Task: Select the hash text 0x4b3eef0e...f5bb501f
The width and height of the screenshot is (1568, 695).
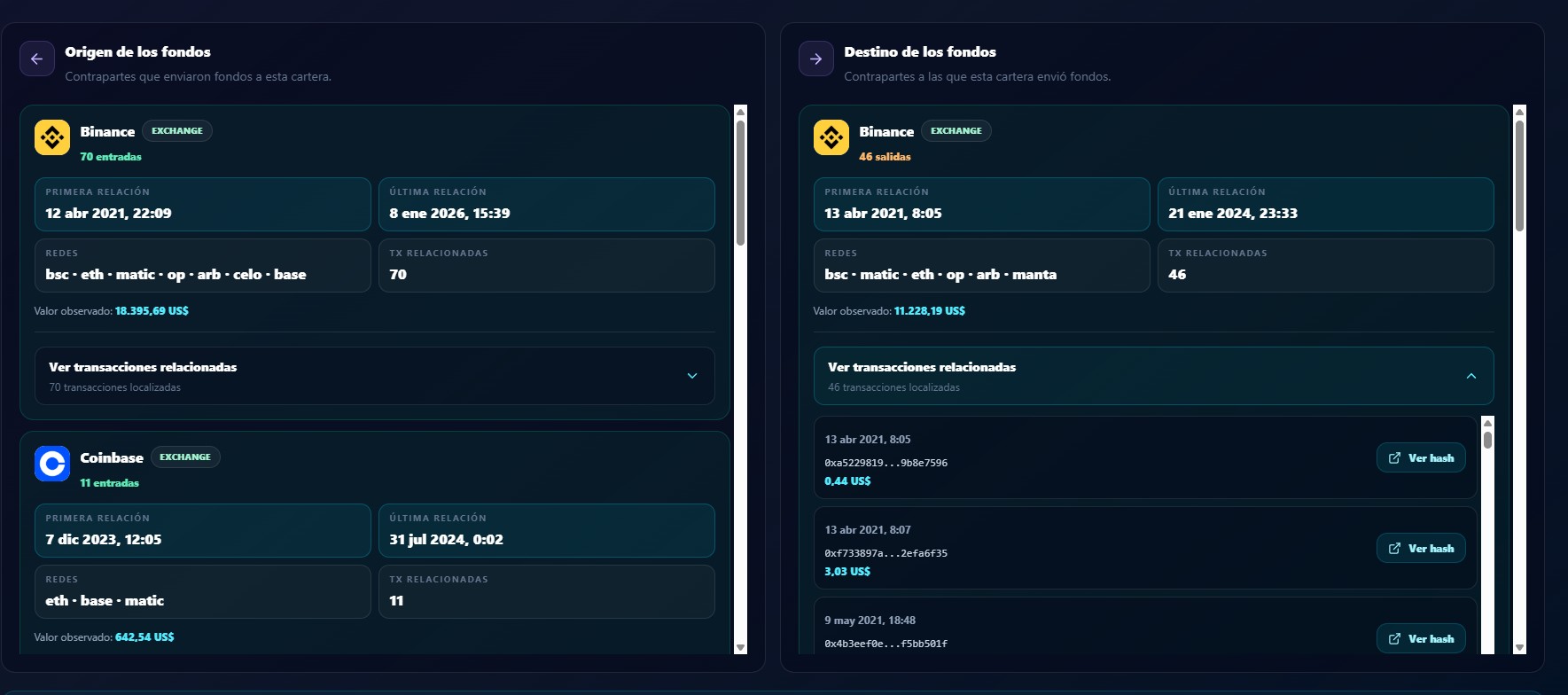Action: coord(886,644)
